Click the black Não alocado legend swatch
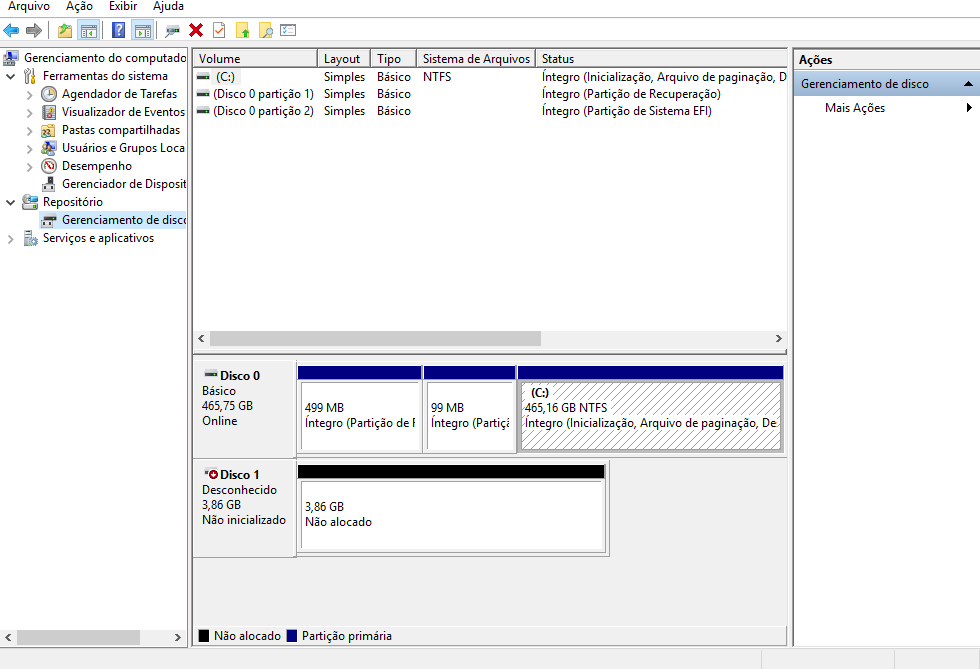Viewport: 980px width, 669px height. (204, 636)
